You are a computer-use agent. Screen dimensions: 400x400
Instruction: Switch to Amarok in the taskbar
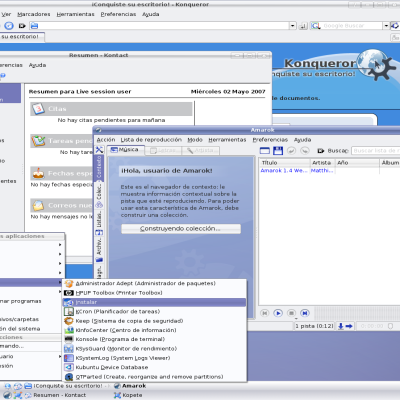(x=130, y=386)
